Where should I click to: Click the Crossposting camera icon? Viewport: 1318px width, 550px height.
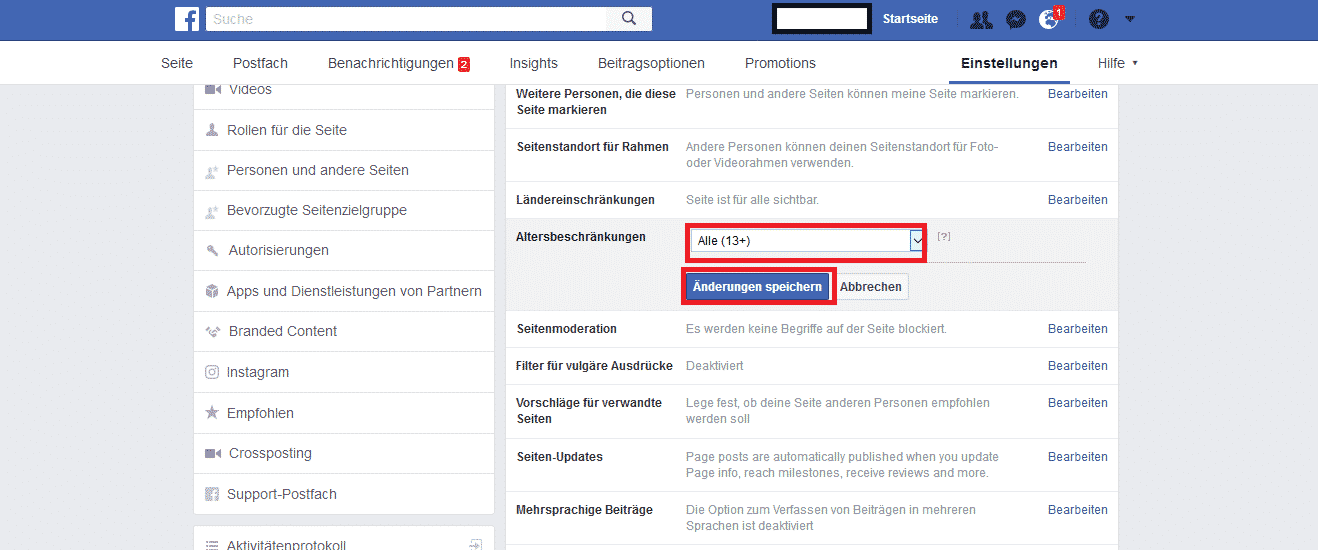point(212,453)
